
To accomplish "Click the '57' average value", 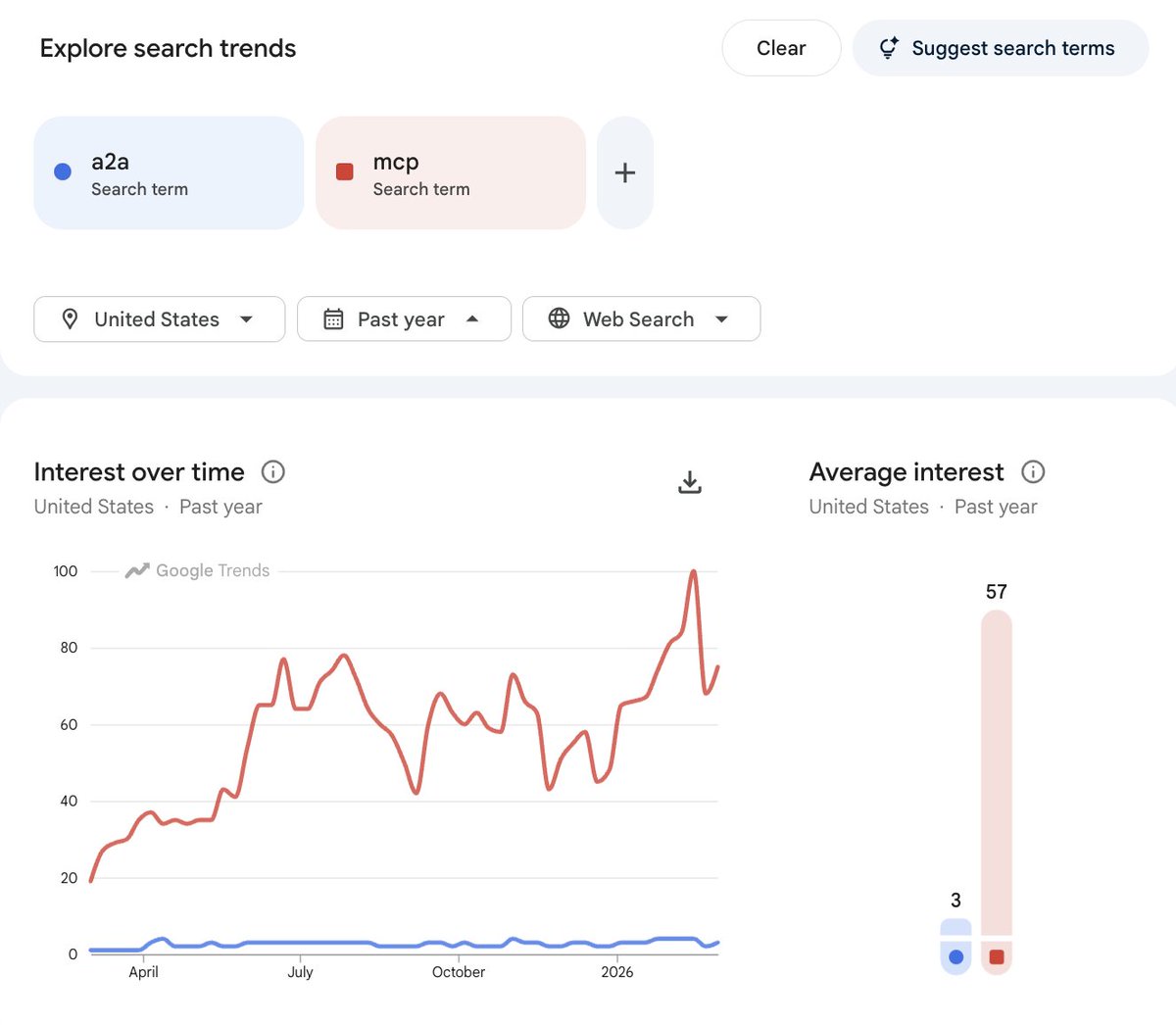I will click(997, 592).
